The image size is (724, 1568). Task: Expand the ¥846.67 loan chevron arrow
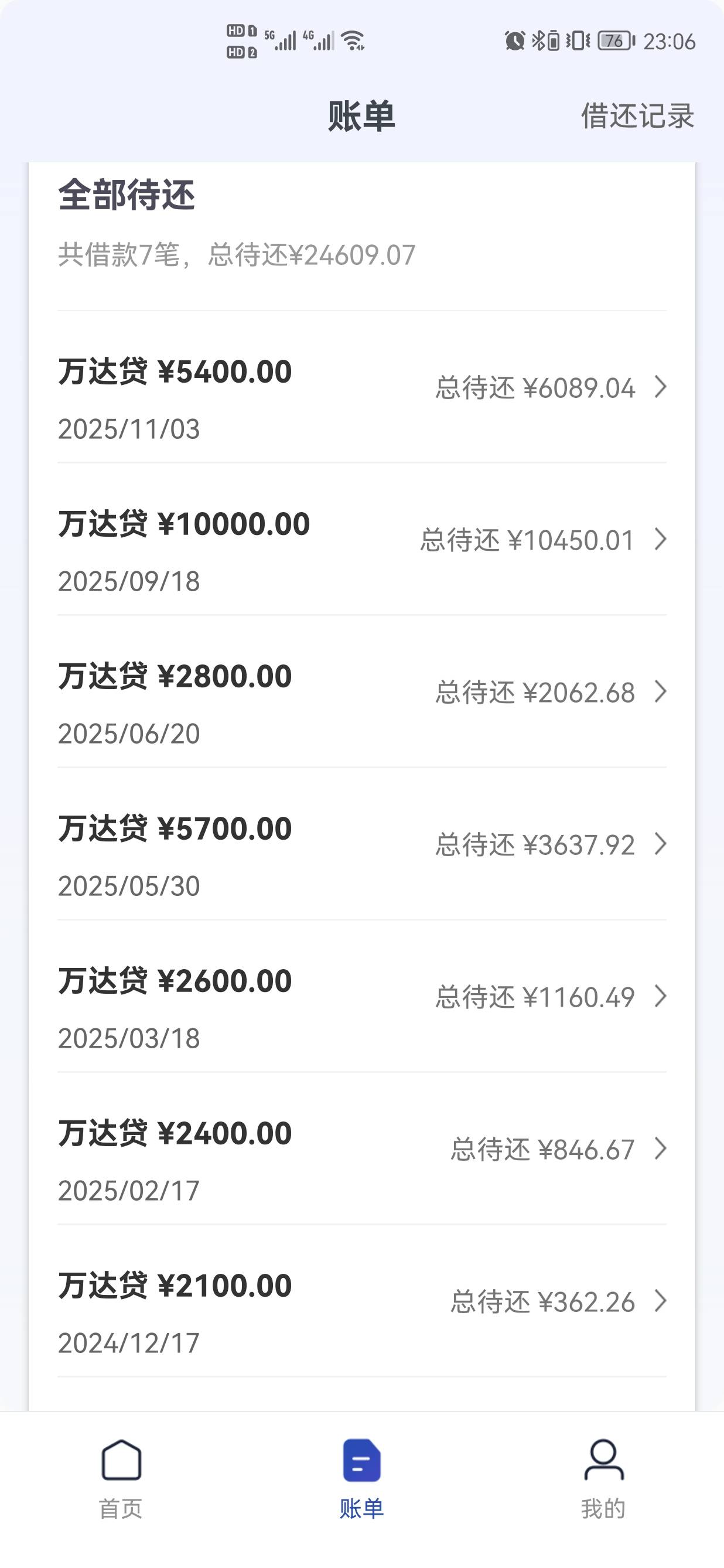point(660,1148)
